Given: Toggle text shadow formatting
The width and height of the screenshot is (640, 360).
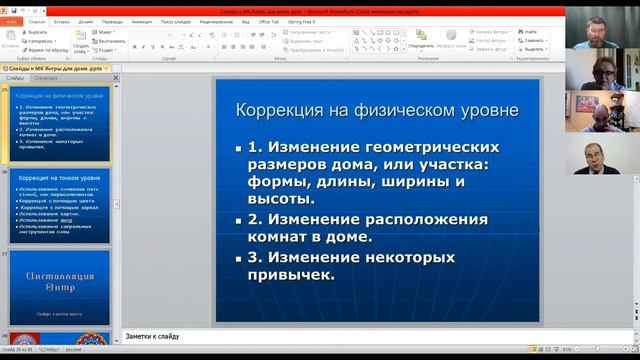Looking at the screenshot, I should [162, 47].
